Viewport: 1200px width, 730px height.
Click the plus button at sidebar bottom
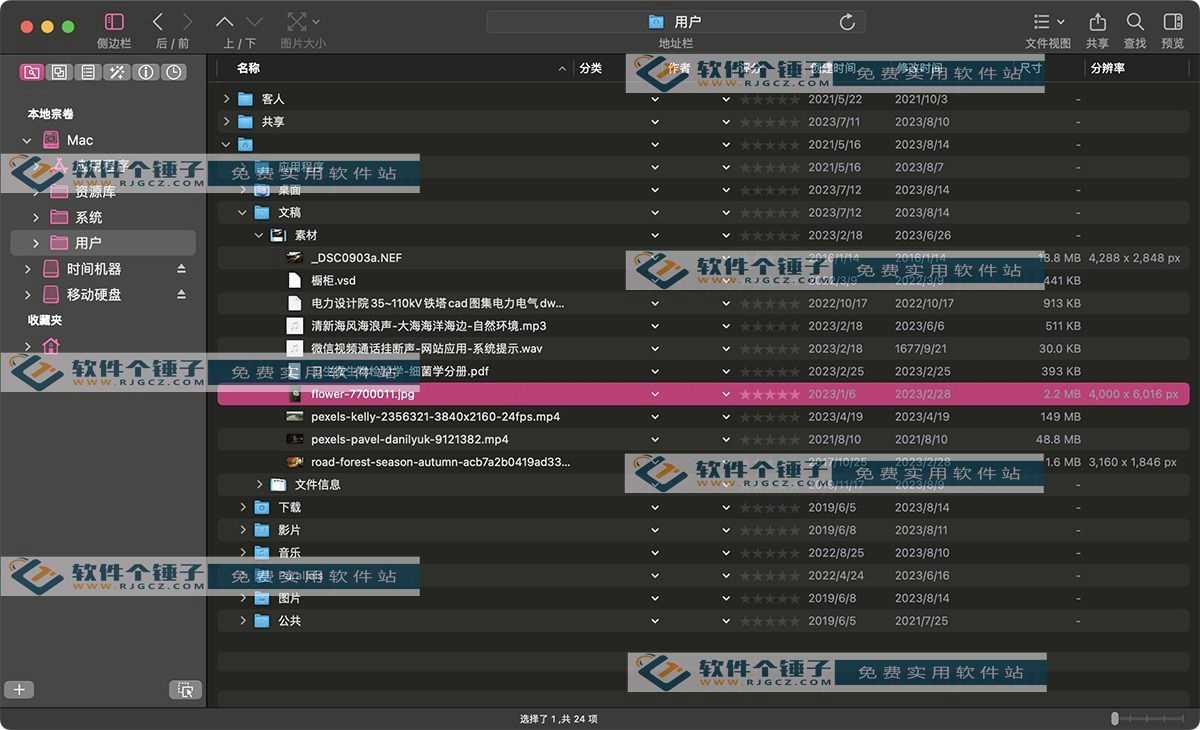click(19, 690)
